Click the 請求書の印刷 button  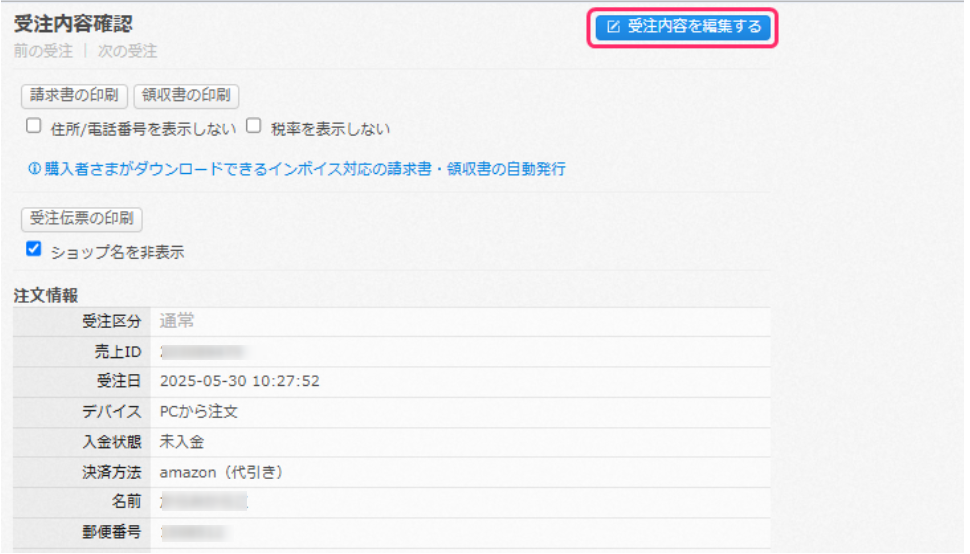pos(74,95)
